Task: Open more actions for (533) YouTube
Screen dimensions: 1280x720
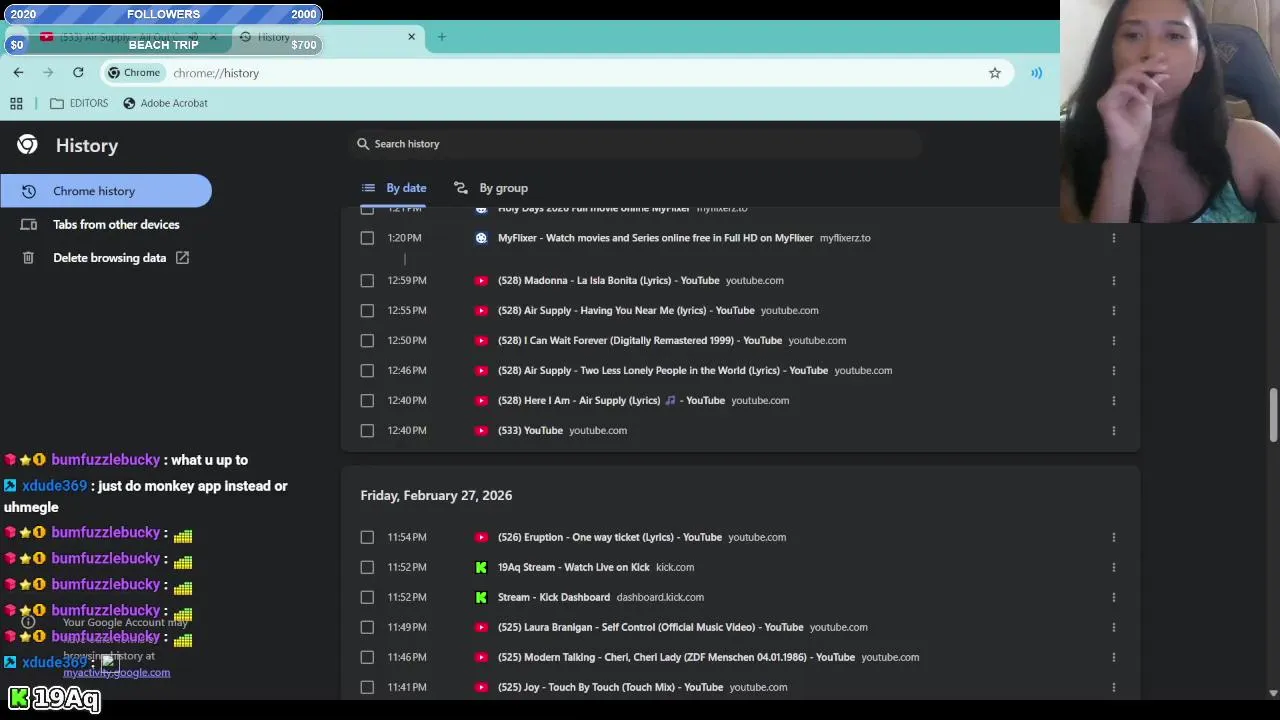Action: (1113, 431)
